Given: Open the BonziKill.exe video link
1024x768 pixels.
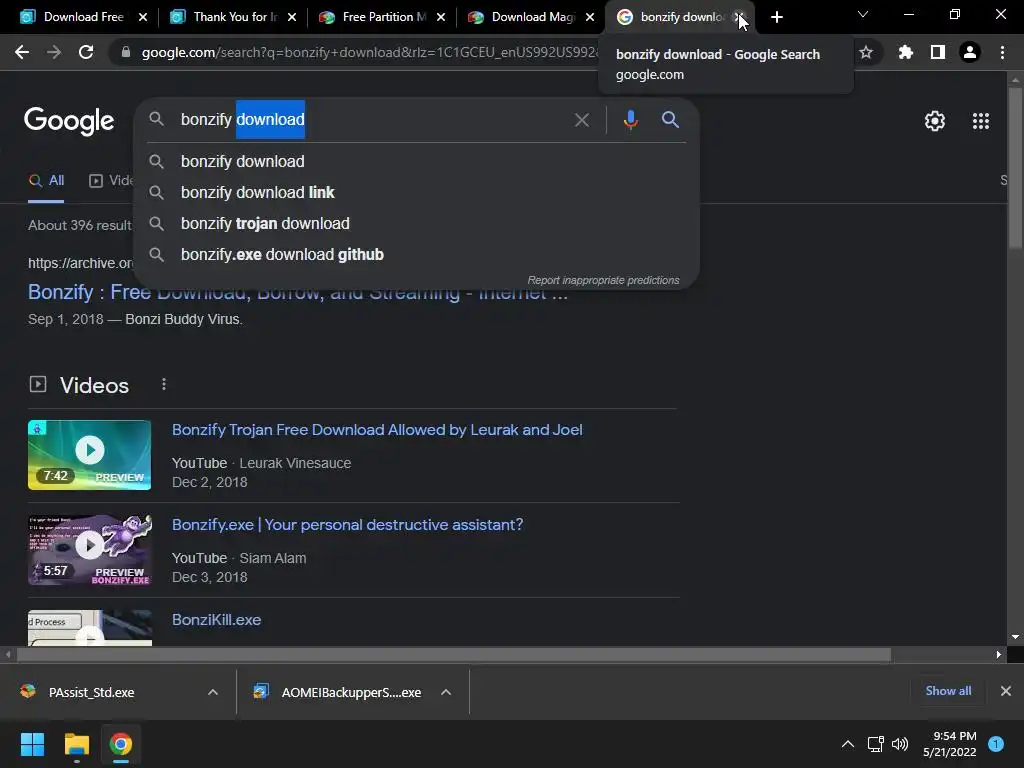Looking at the screenshot, I should (216, 620).
